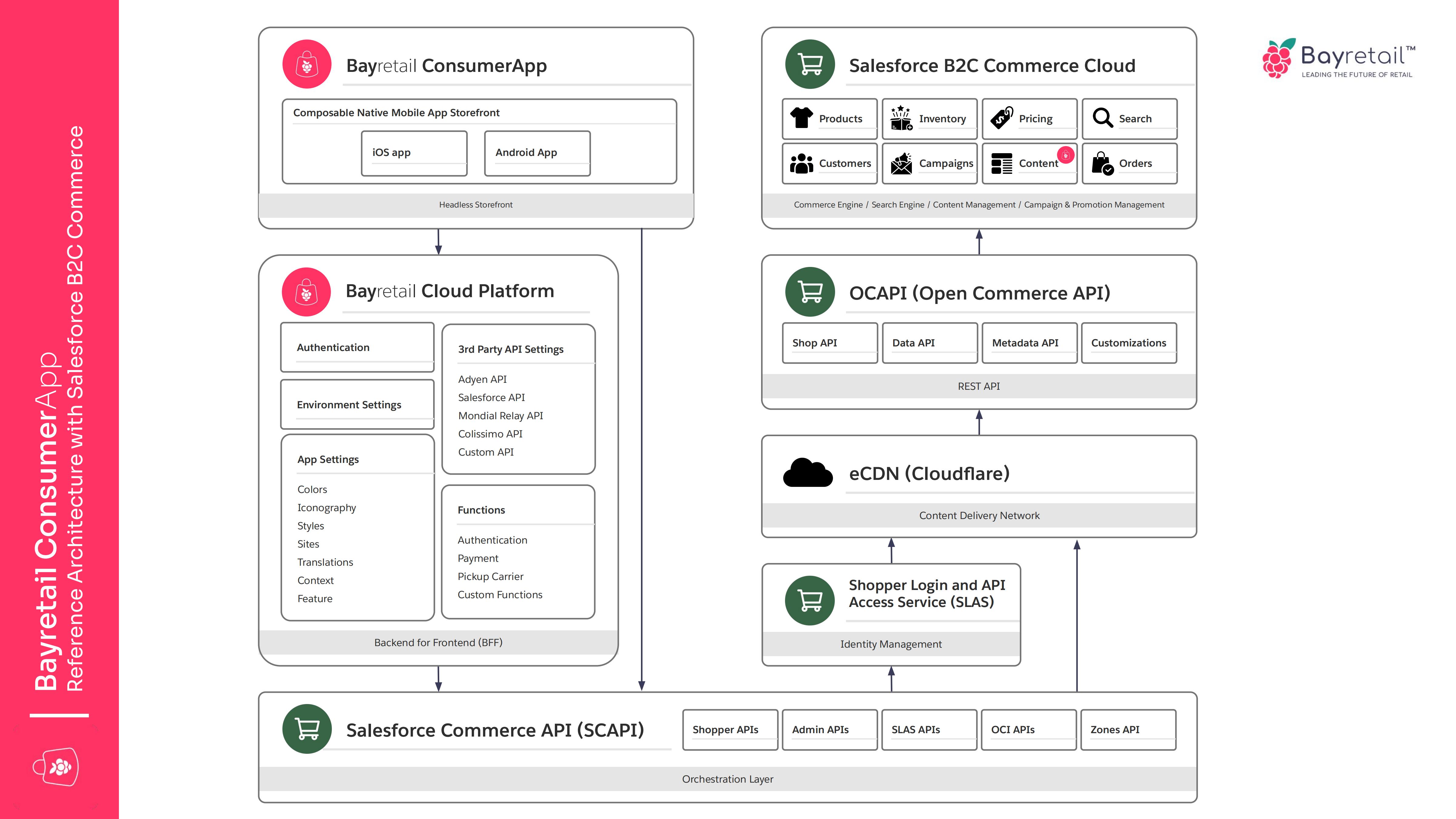Click the REST API label
Image resolution: width=1456 pixels, height=819 pixels.
click(x=978, y=386)
